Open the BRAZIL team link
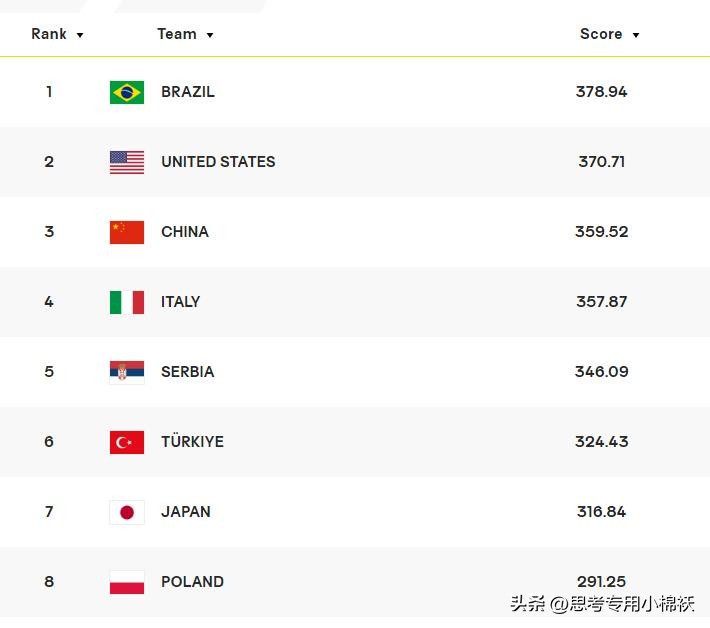The image size is (710, 628). (x=188, y=92)
